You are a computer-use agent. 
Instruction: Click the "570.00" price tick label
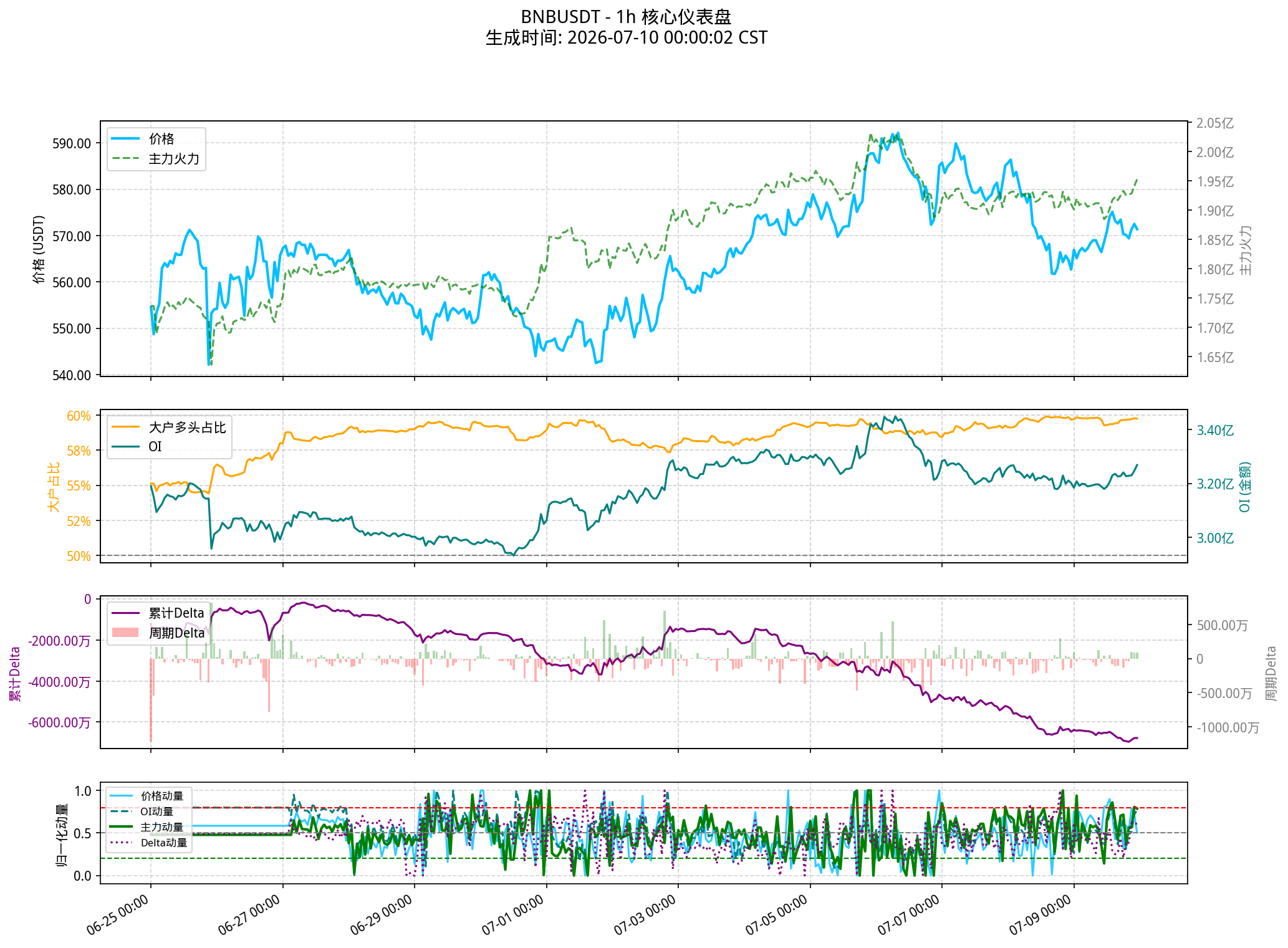point(71,236)
